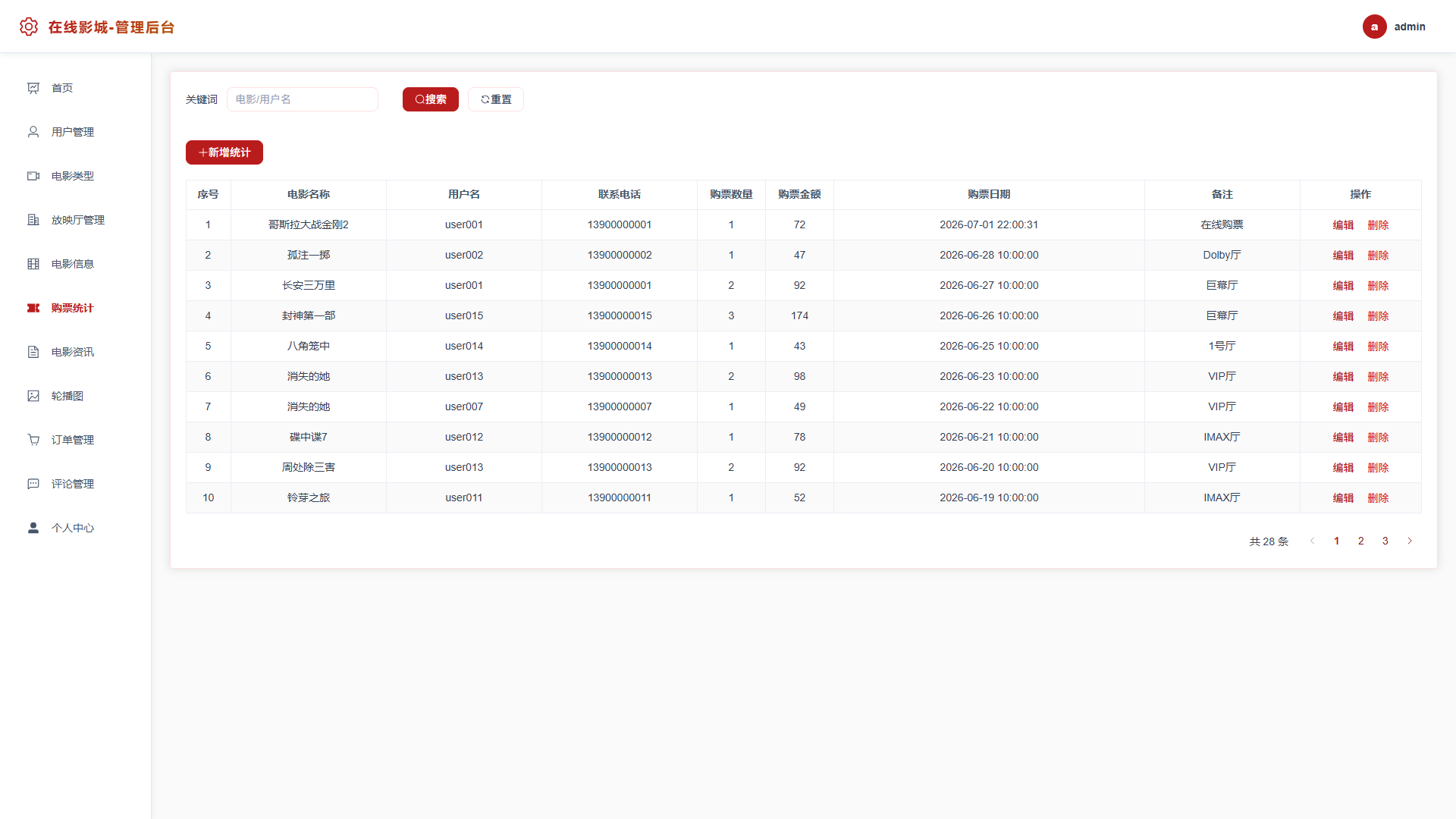
Task: Click the 订单管理 cart icon
Action: 33,440
